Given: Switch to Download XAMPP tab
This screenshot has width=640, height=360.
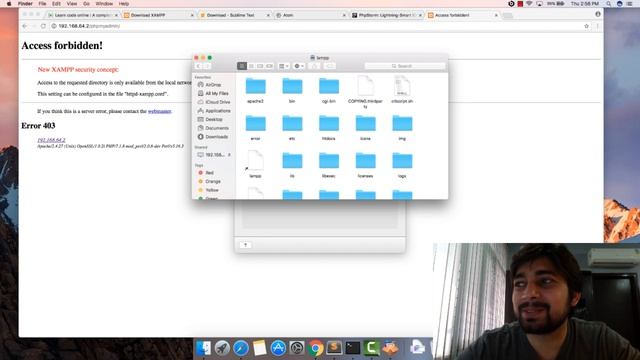Looking at the screenshot, I should coord(157,15).
